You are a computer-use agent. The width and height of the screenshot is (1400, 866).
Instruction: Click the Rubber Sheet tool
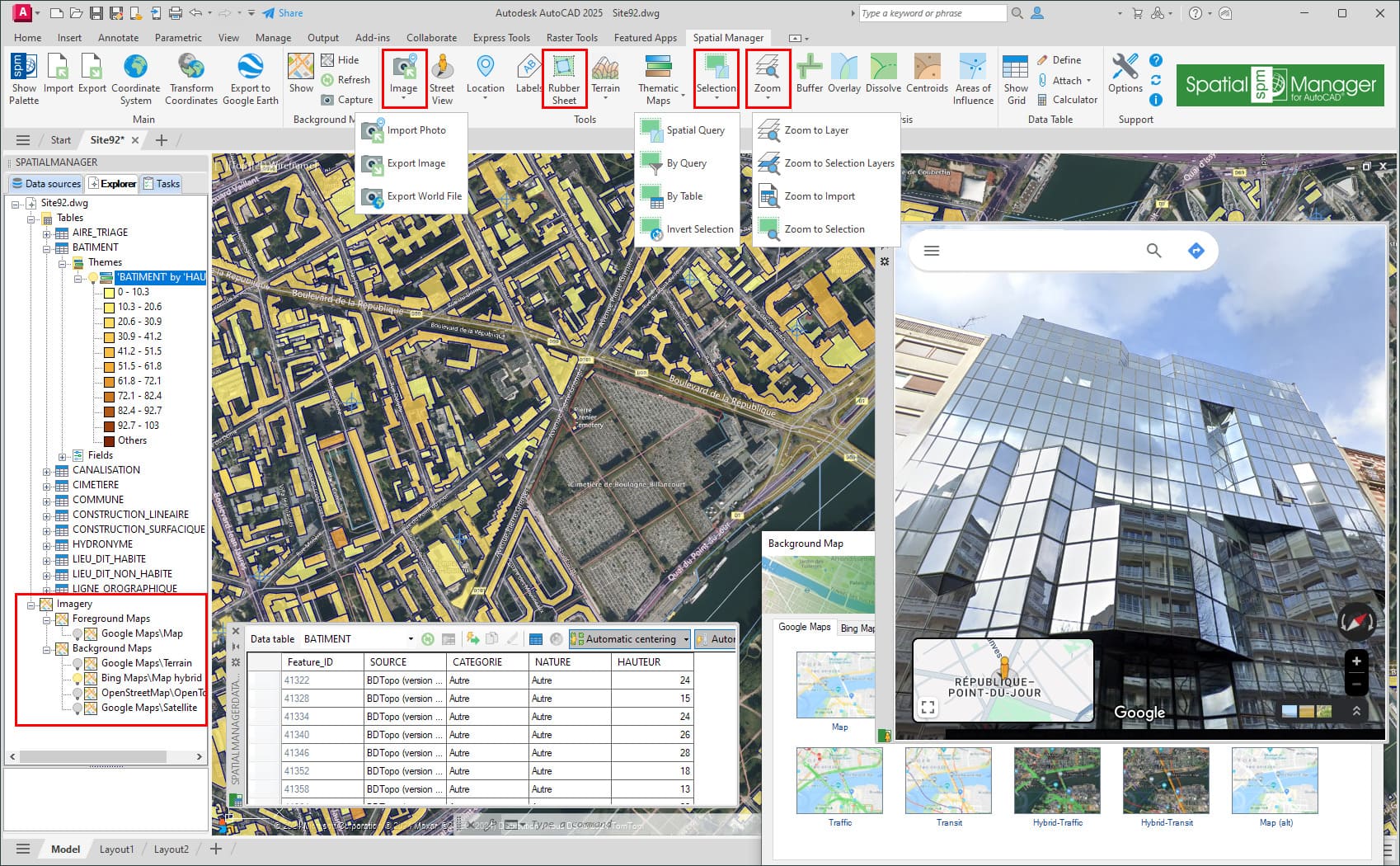pos(564,78)
